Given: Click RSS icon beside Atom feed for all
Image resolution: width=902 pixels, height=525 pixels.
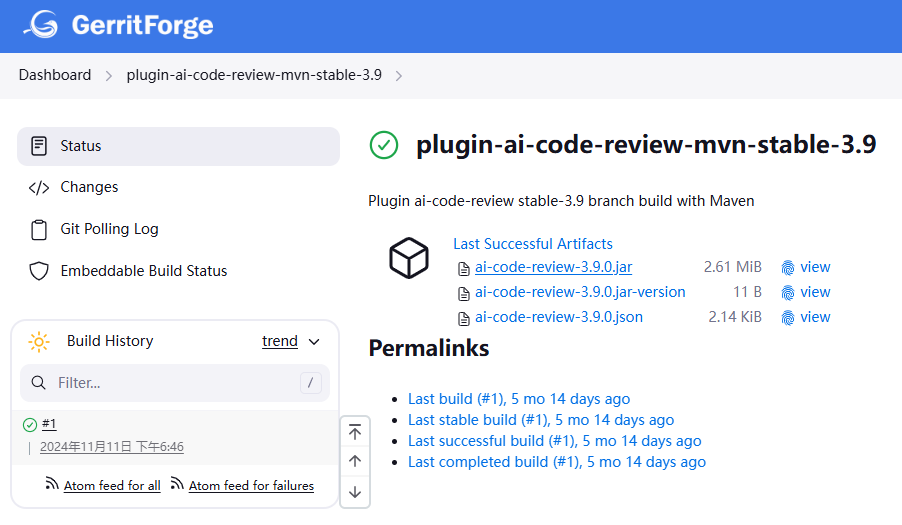Looking at the screenshot, I should (52, 484).
